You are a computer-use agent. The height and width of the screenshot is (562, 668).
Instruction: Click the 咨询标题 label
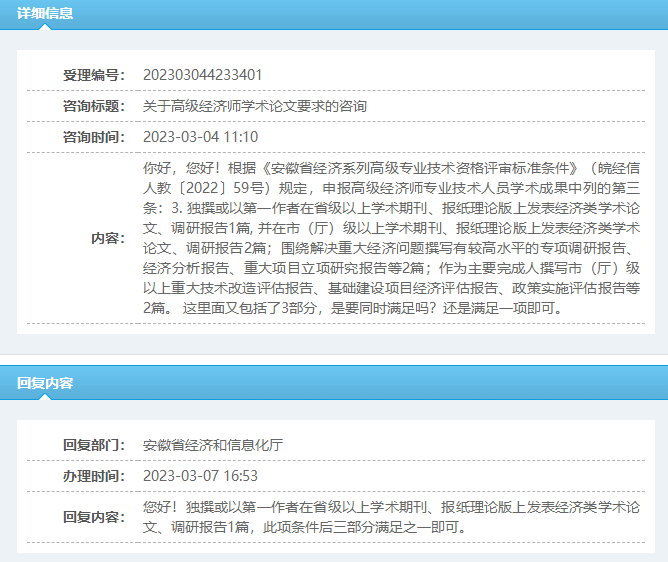click(x=94, y=106)
